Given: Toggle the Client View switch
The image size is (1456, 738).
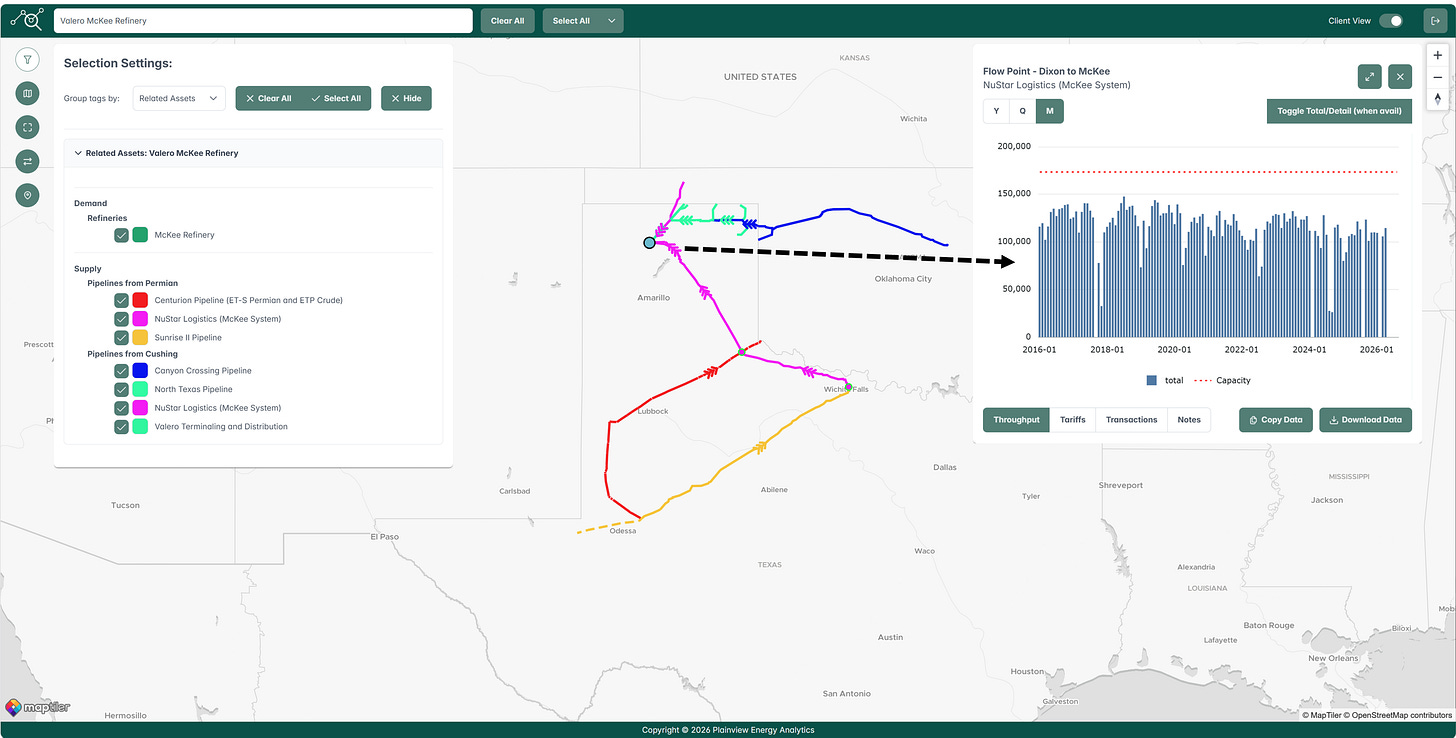Looking at the screenshot, I should point(1391,20).
